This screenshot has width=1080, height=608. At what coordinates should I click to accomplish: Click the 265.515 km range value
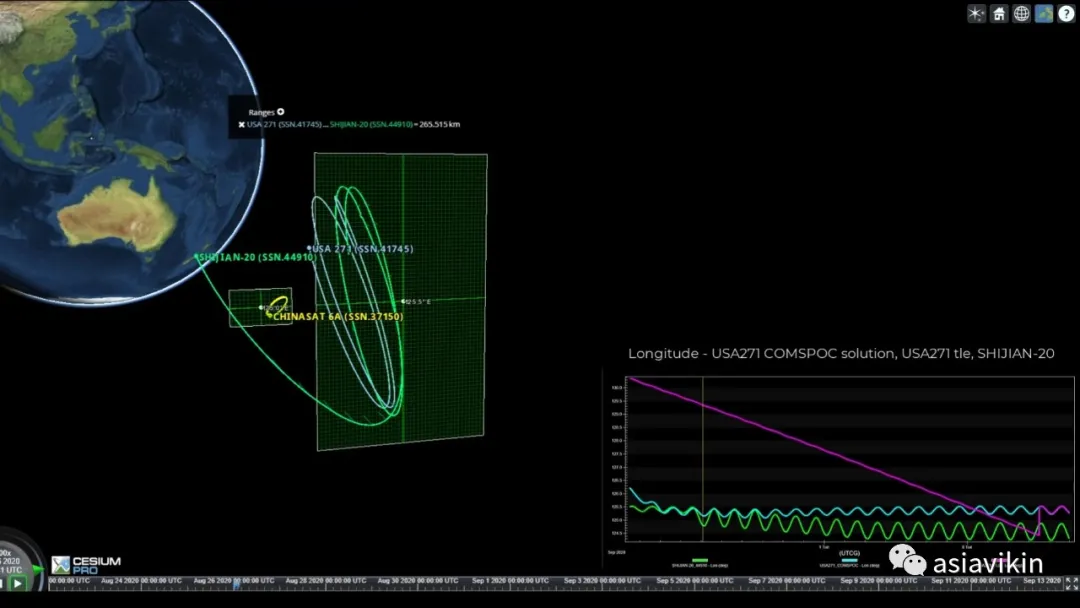point(439,125)
